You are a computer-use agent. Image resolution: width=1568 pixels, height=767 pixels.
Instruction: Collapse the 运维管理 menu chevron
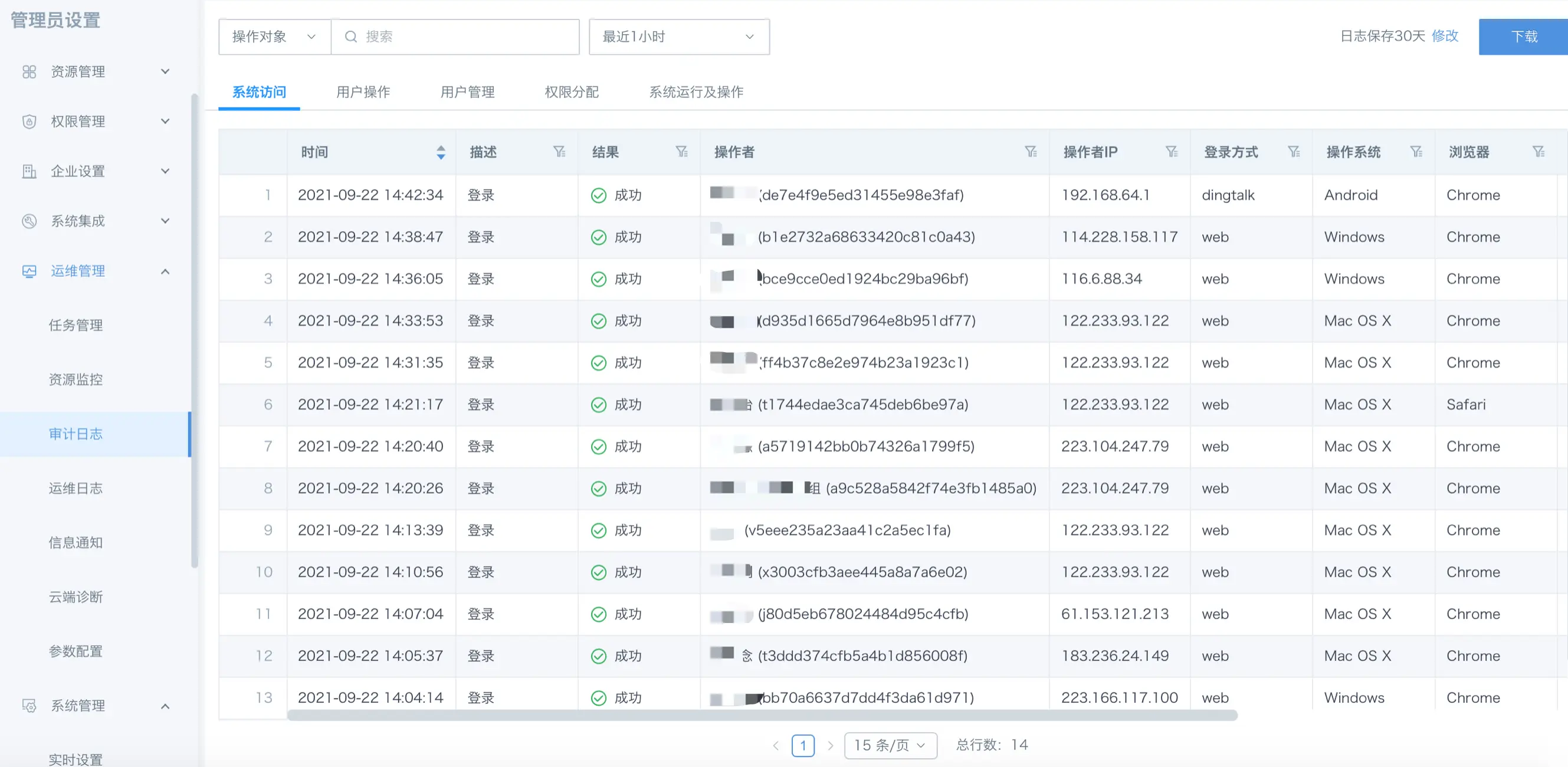click(x=165, y=271)
